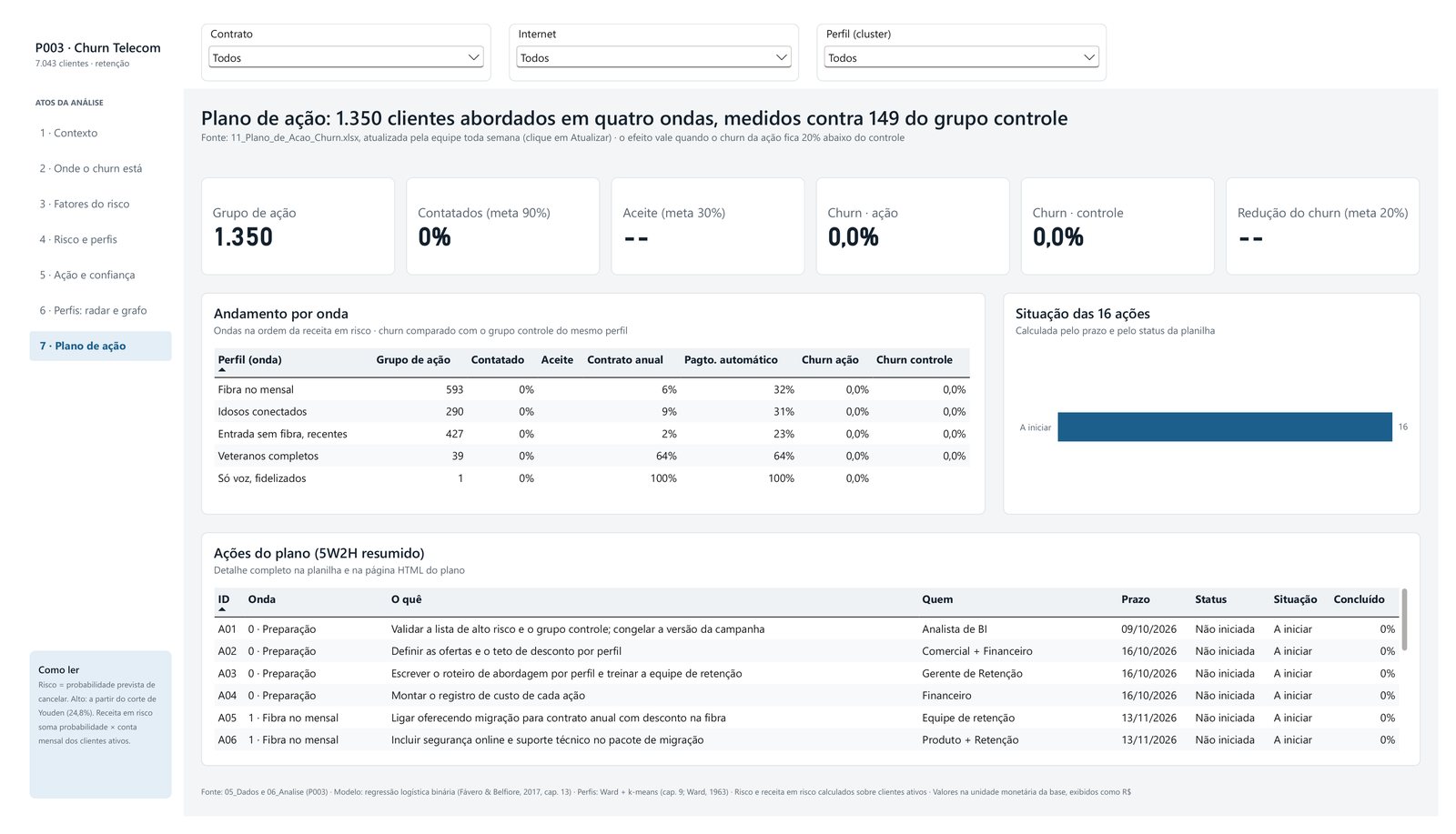Image resolution: width=1456 pixels, height=834 pixels.
Task: Go to page 3 · Fatores do risco
Action: (x=100, y=204)
